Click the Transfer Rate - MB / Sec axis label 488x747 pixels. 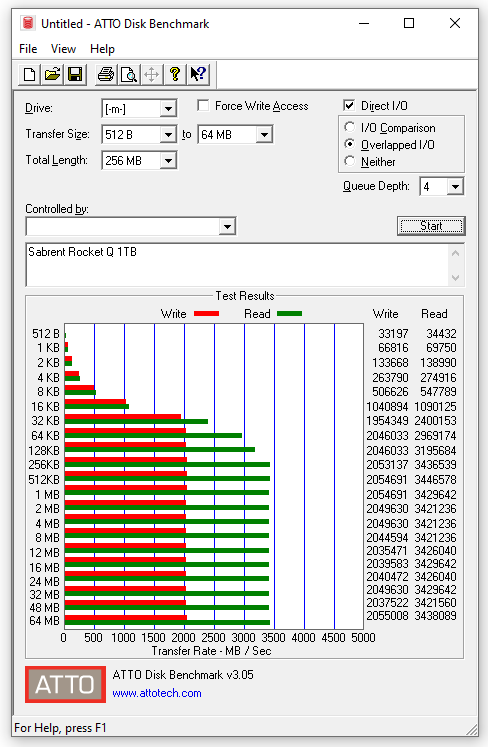click(211, 651)
